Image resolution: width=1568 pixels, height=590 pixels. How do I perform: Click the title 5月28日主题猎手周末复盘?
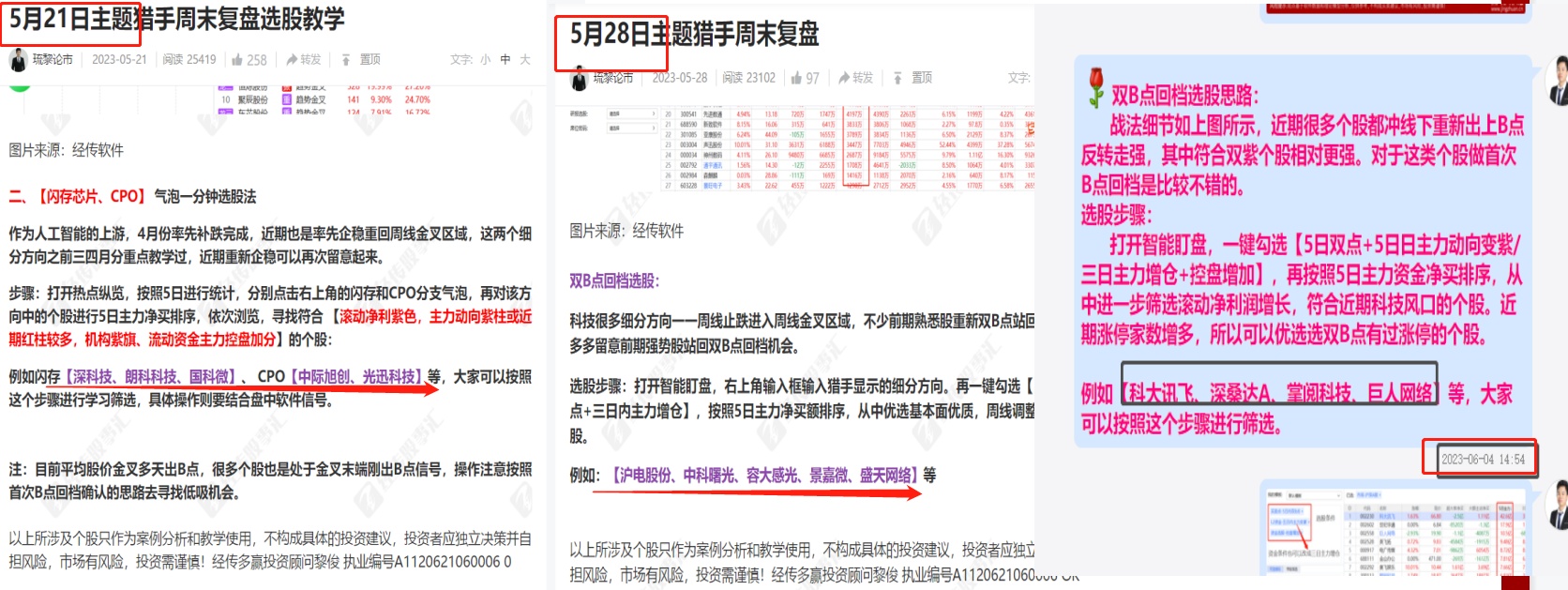[x=694, y=35]
